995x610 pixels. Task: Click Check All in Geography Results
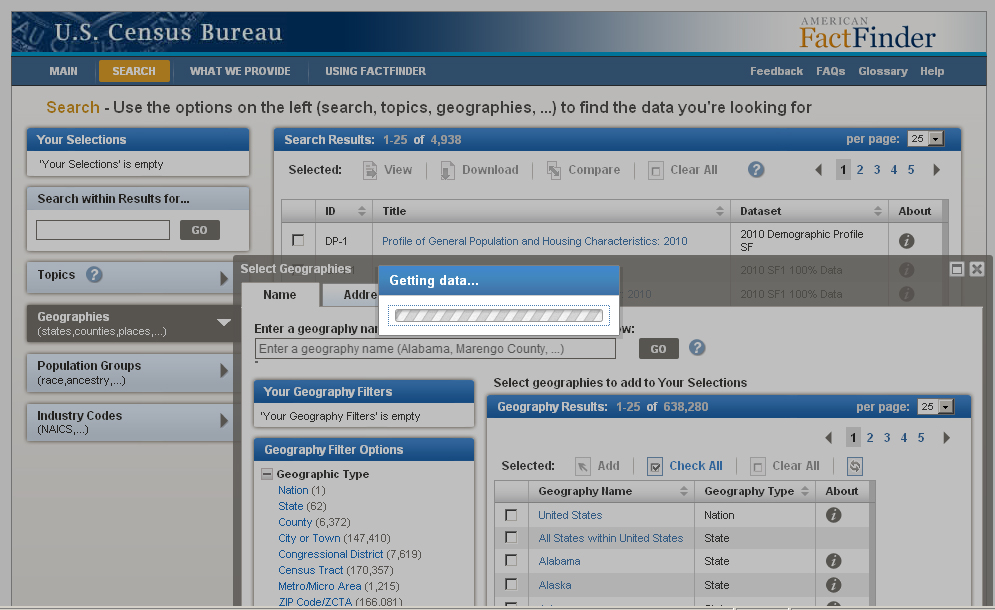(685, 466)
